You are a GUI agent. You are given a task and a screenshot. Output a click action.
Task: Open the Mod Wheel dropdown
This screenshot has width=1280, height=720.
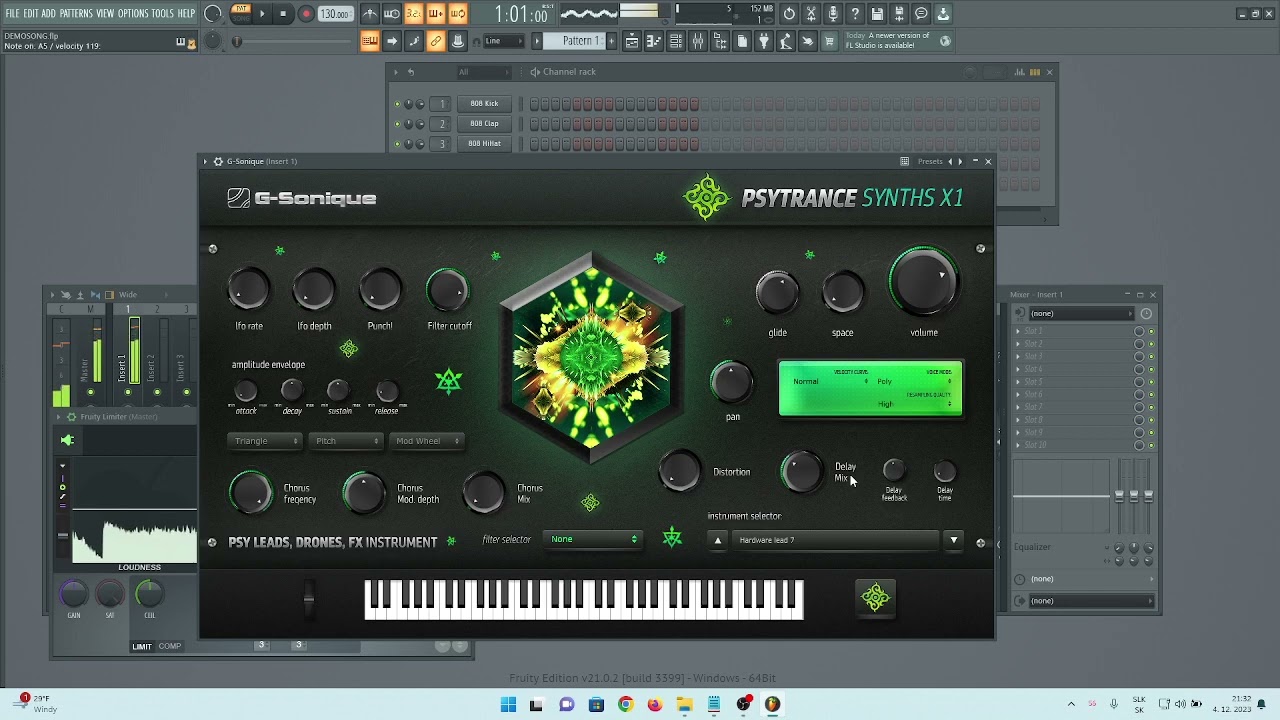(x=426, y=441)
